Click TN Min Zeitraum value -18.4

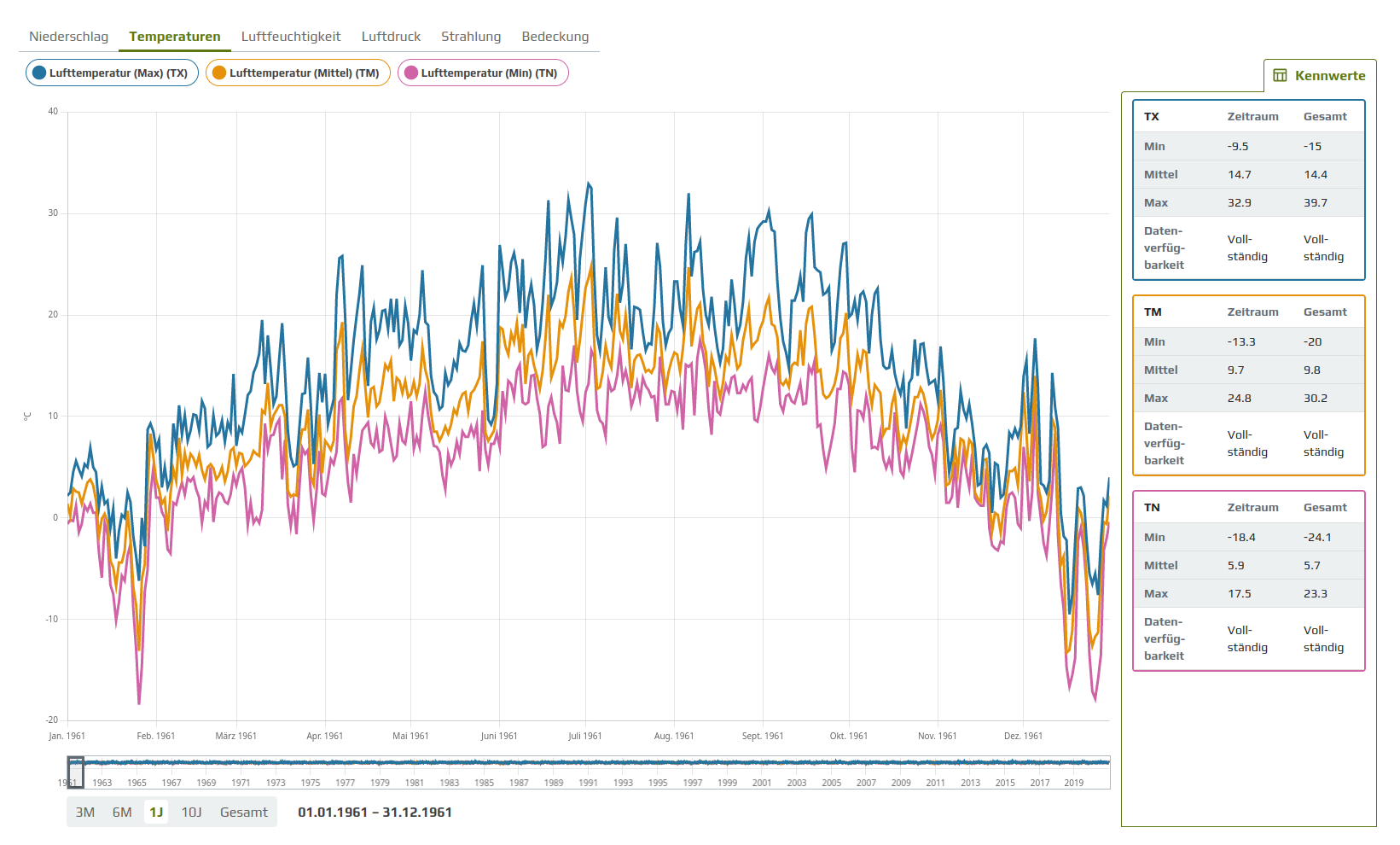pos(1241,538)
